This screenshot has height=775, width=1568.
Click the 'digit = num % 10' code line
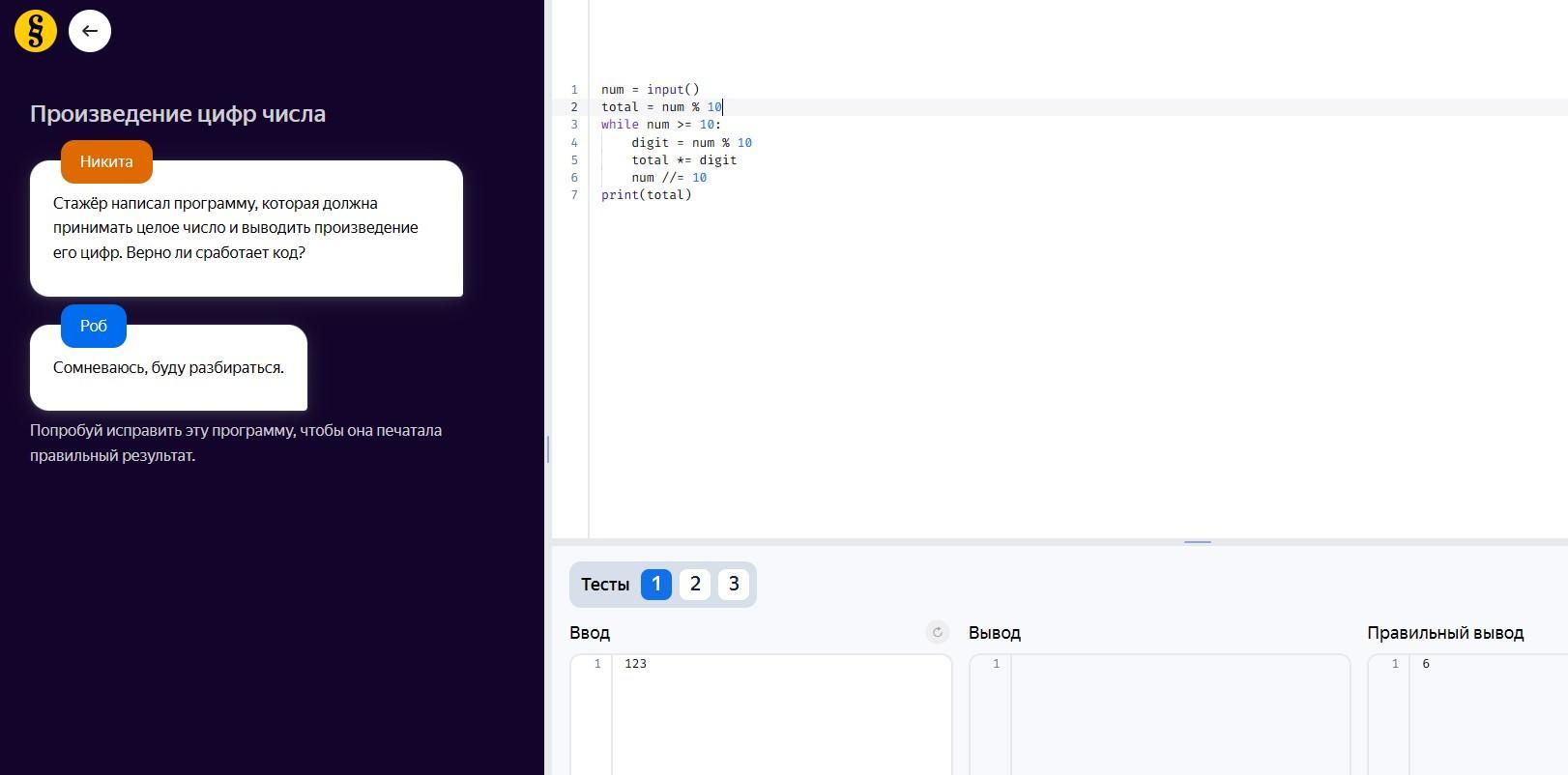[691, 143]
